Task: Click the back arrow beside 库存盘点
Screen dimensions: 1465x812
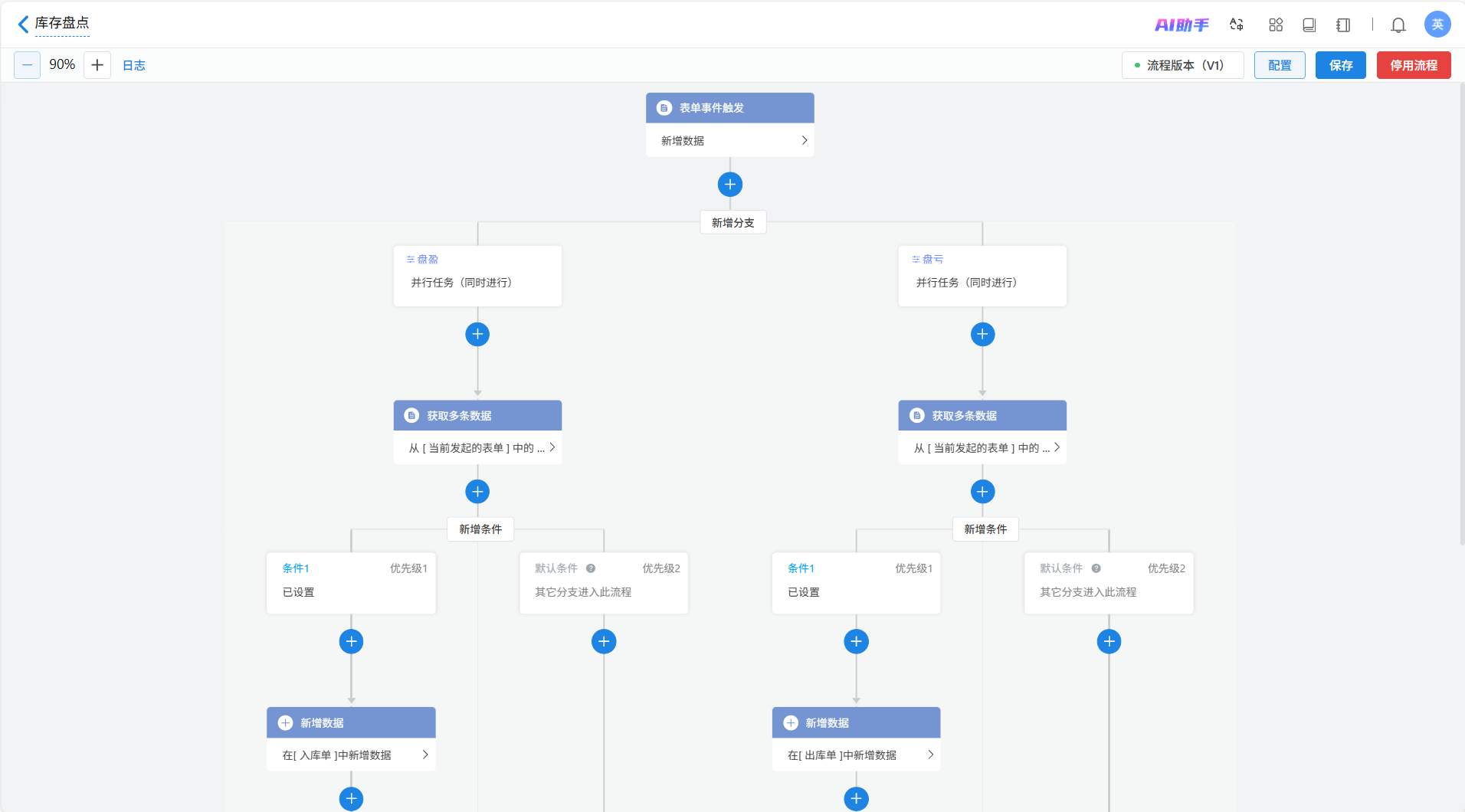Action: point(23,25)
